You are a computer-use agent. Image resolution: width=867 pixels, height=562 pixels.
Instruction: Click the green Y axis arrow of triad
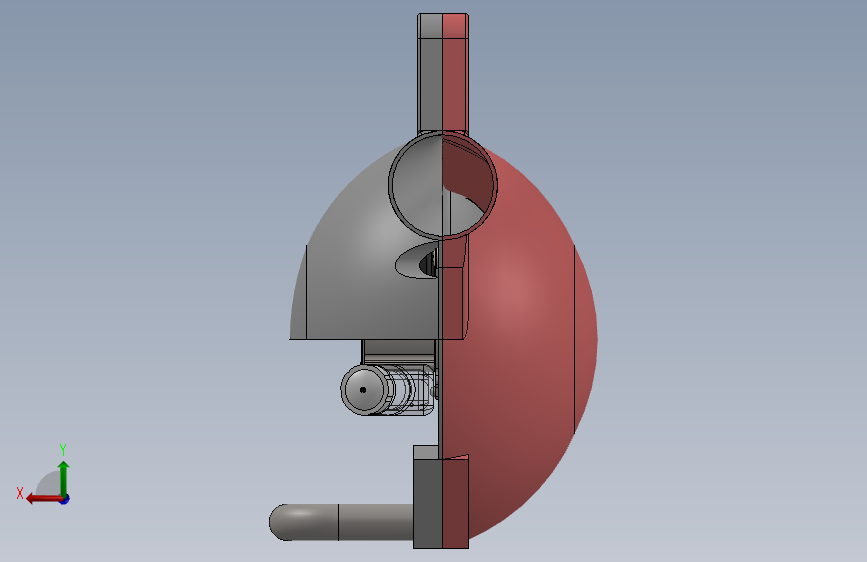tap(64, 478)
